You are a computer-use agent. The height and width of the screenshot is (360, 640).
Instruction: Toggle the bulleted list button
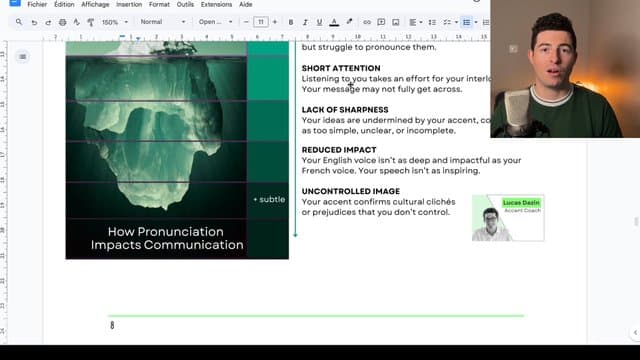click(x=467, y=22)
